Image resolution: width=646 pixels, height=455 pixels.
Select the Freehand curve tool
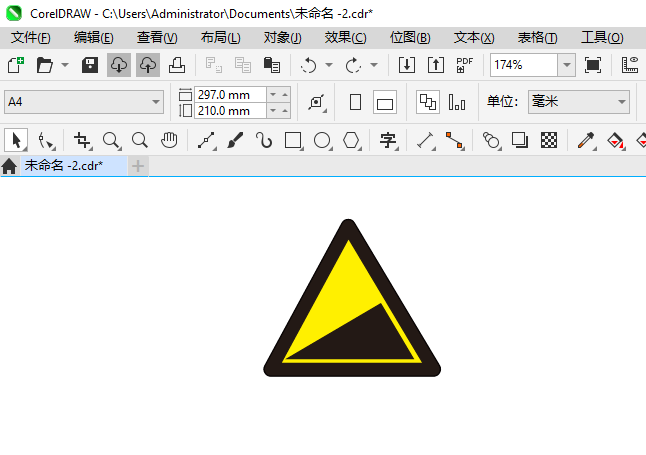[206, 141]
